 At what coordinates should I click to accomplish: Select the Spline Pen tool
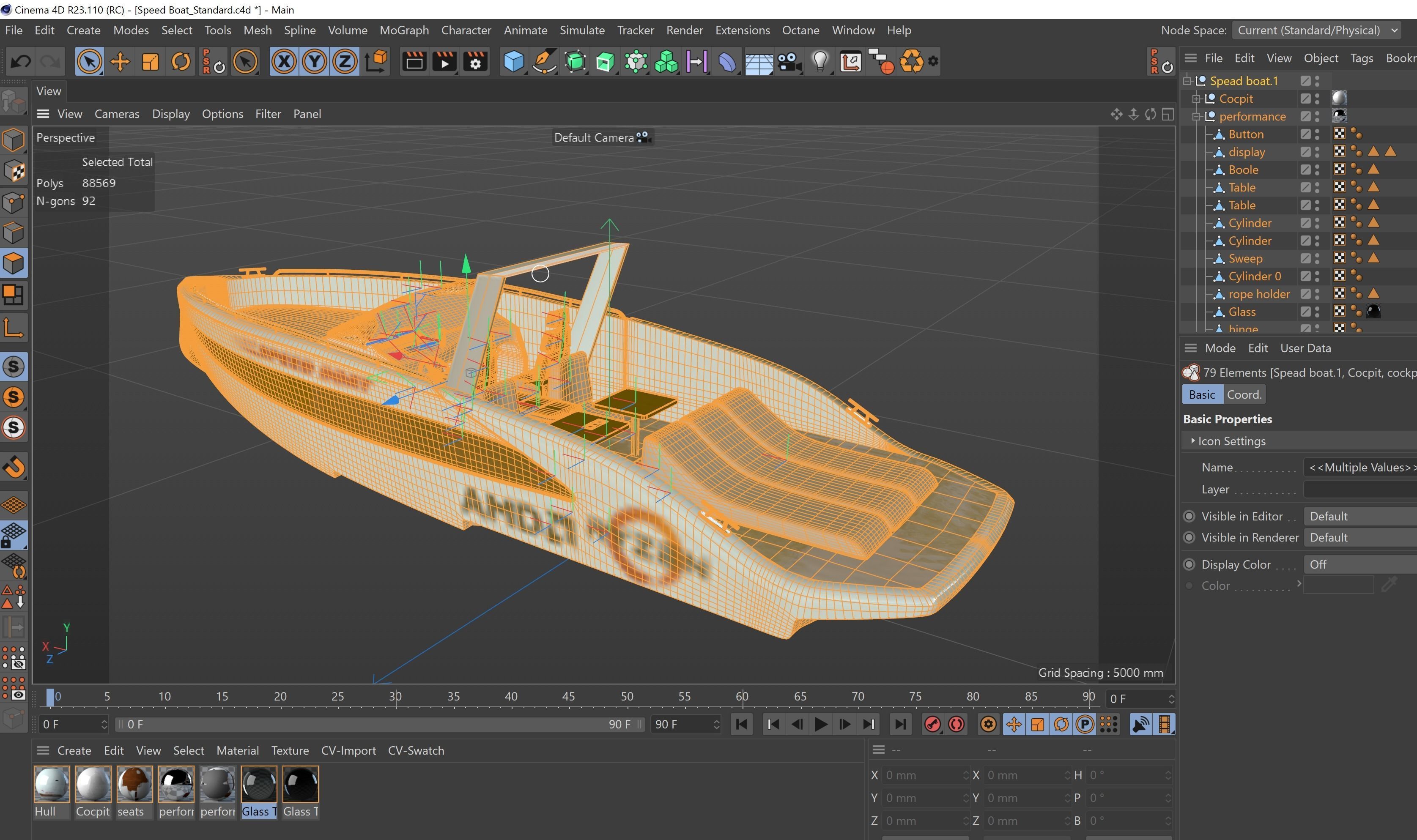(545, 61)
